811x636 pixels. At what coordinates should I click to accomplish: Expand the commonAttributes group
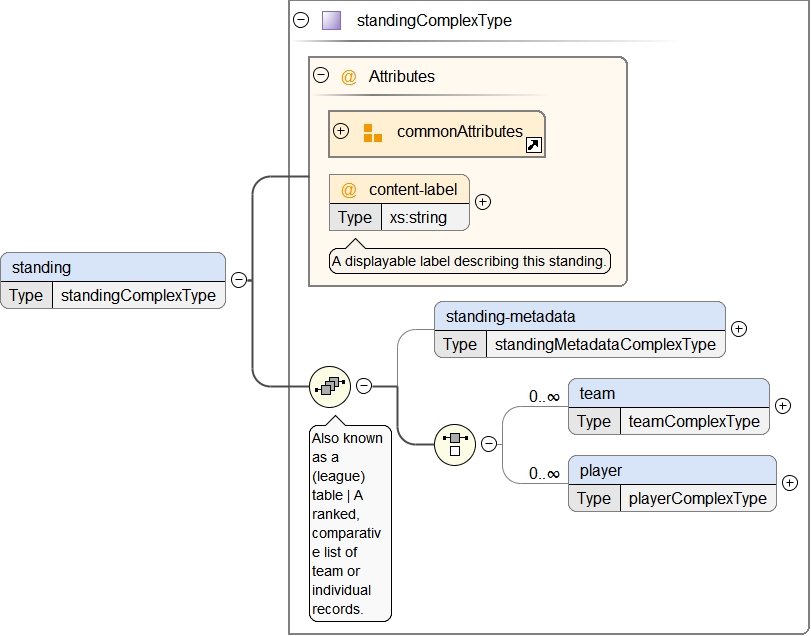[x=341, y=131]
